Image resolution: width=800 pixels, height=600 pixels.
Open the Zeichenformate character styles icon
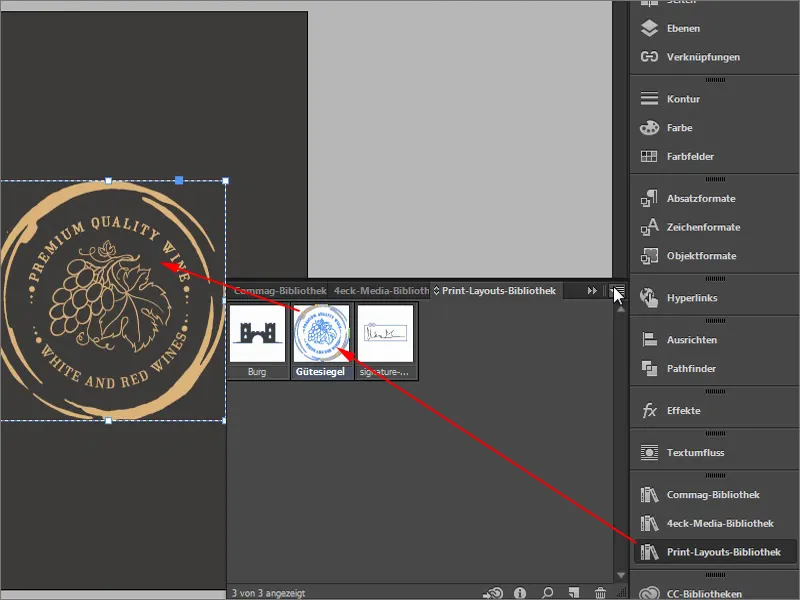(x=649, y=227)
